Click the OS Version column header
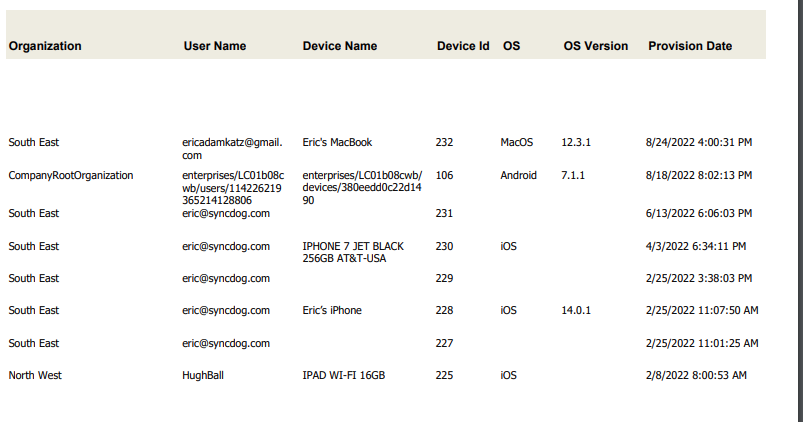Viewport: 803px width, 422px height. pyautogui.click(x=596, y=46)
